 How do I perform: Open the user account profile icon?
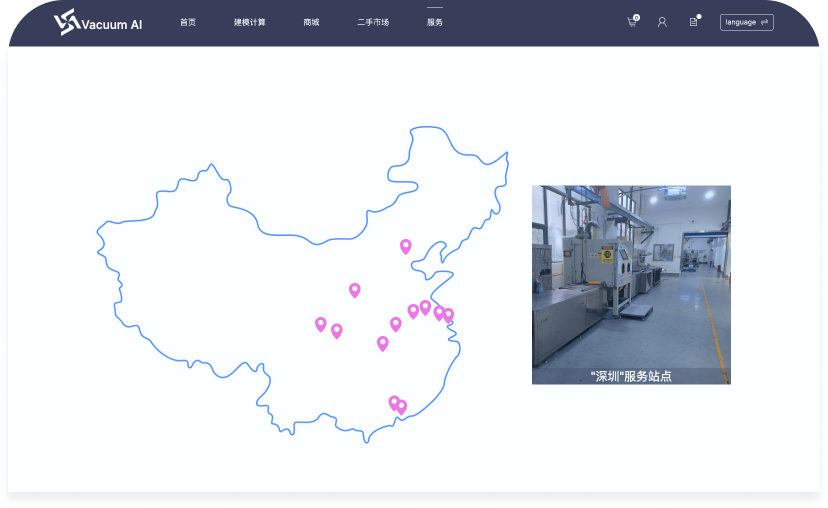coord(662,22)
